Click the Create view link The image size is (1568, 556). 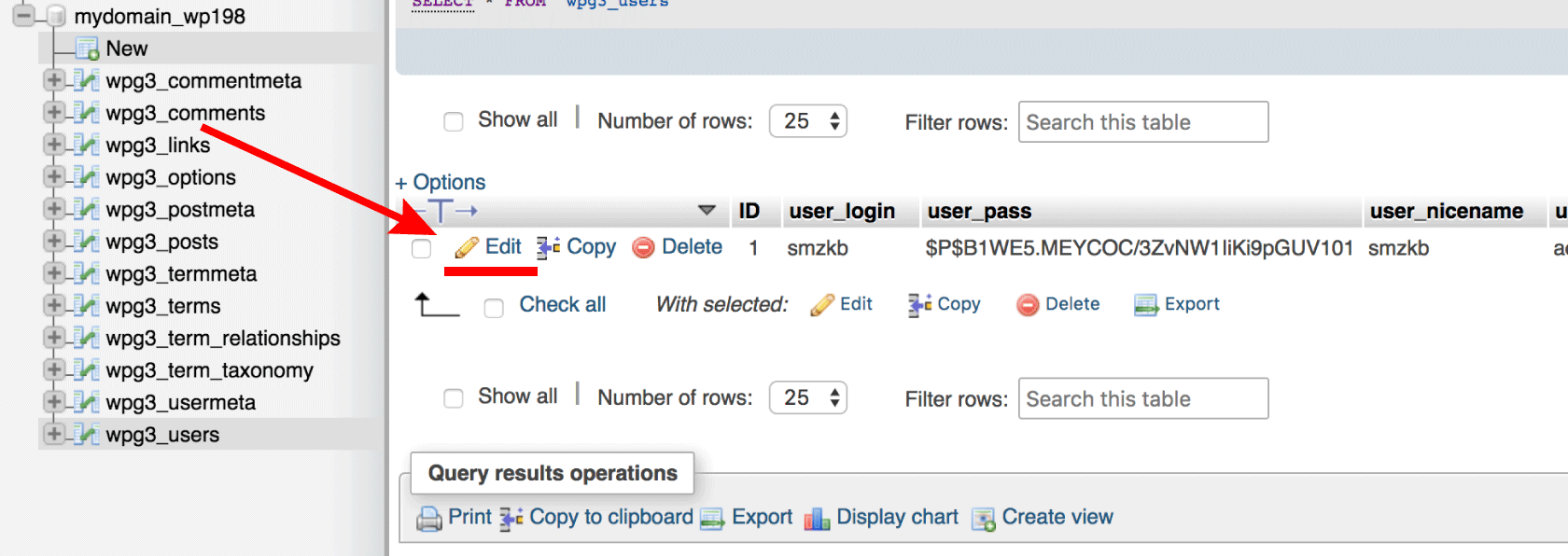point(1057,517)
